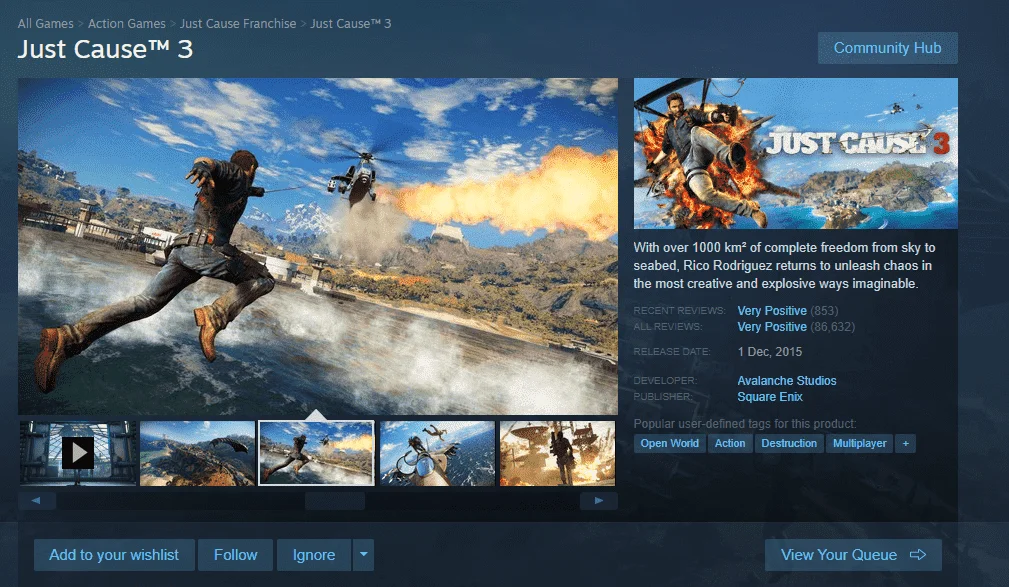
Task: Select the helicopter flame screenshot thumbnail
Action: 316,453
